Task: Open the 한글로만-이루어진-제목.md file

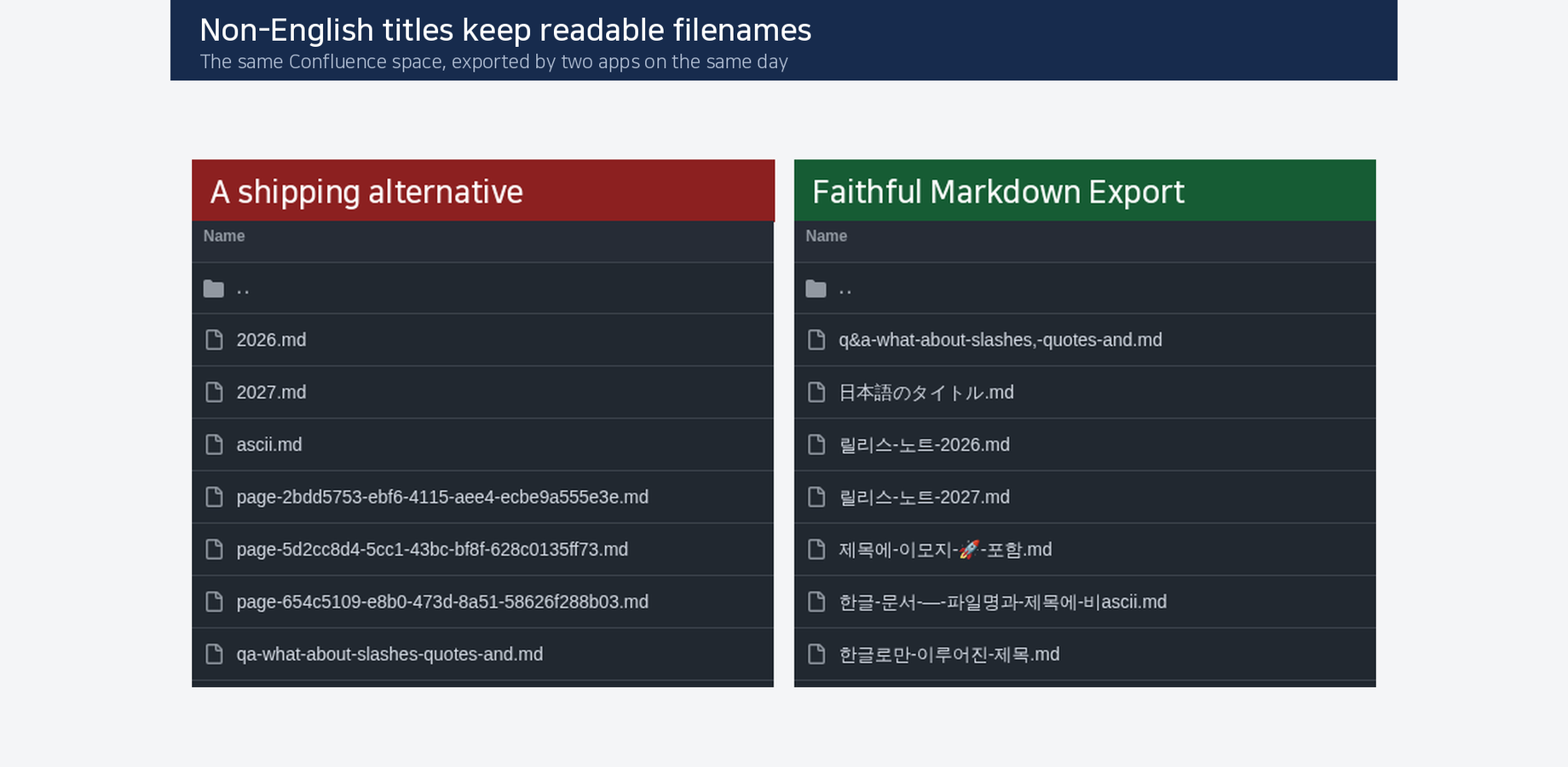Action: (x=949, y=655)
